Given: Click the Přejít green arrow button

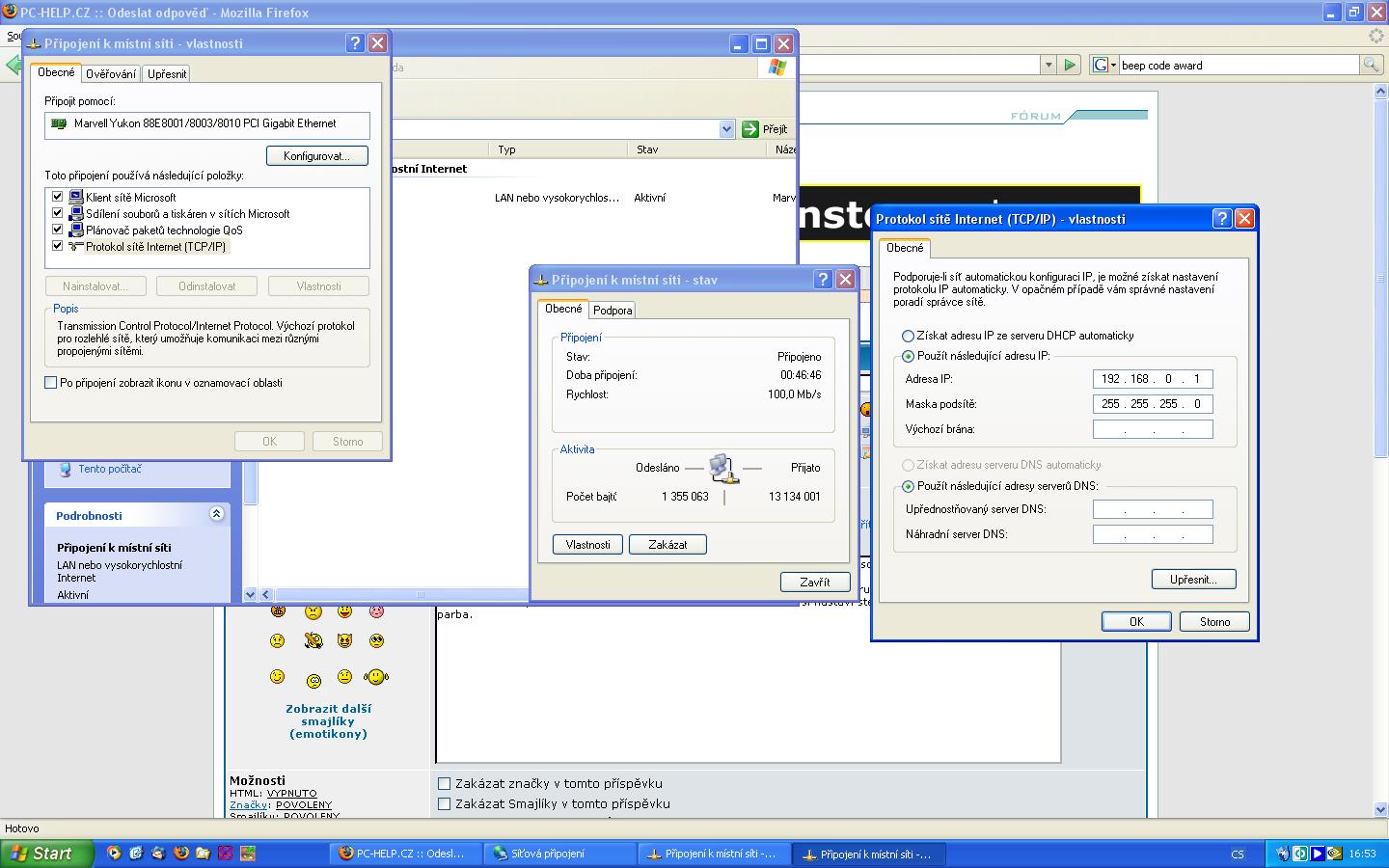Looking at the screenshot, I should (x=766, y=128).
